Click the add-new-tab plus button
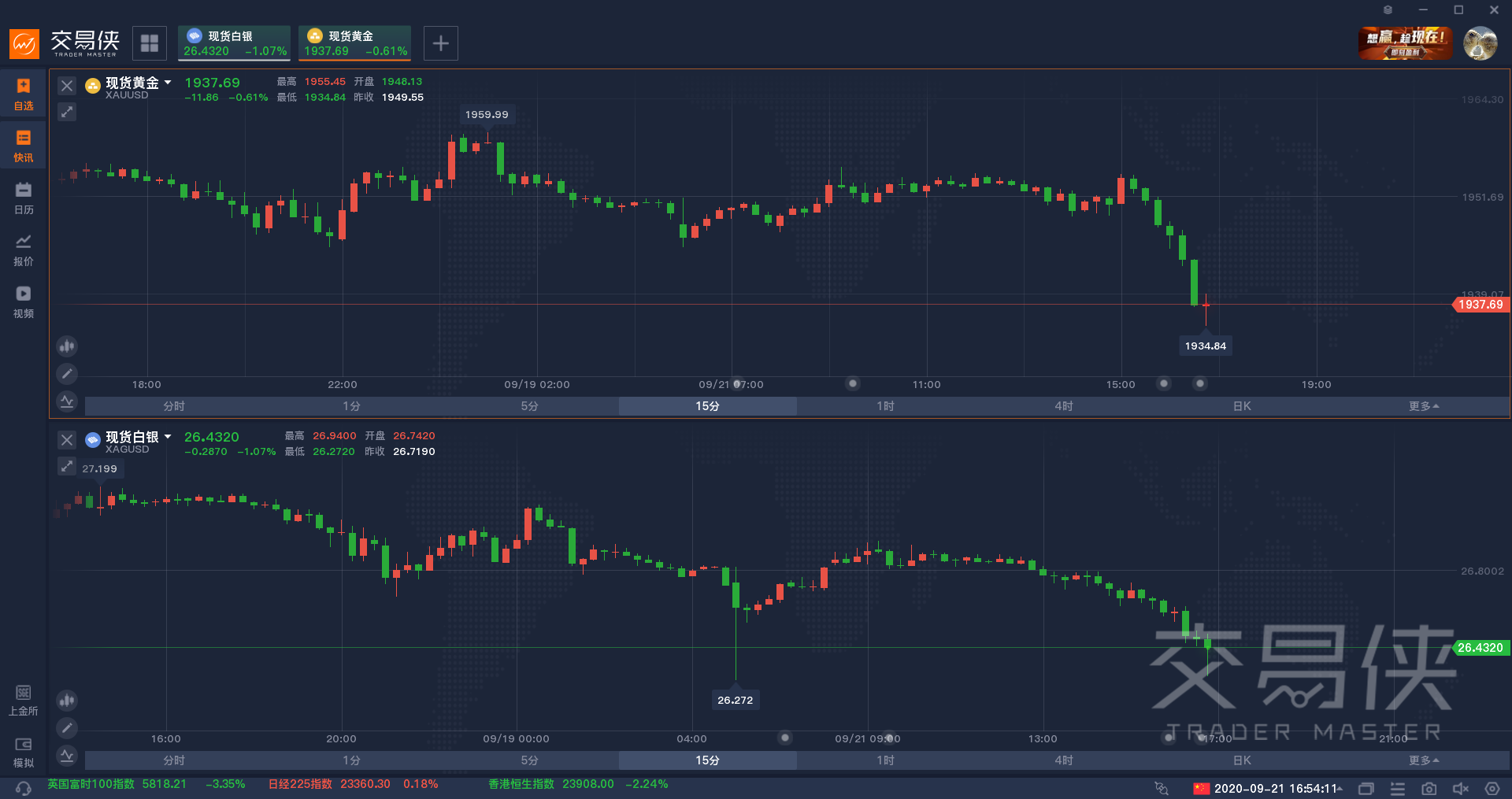 [x=441, y=43]
